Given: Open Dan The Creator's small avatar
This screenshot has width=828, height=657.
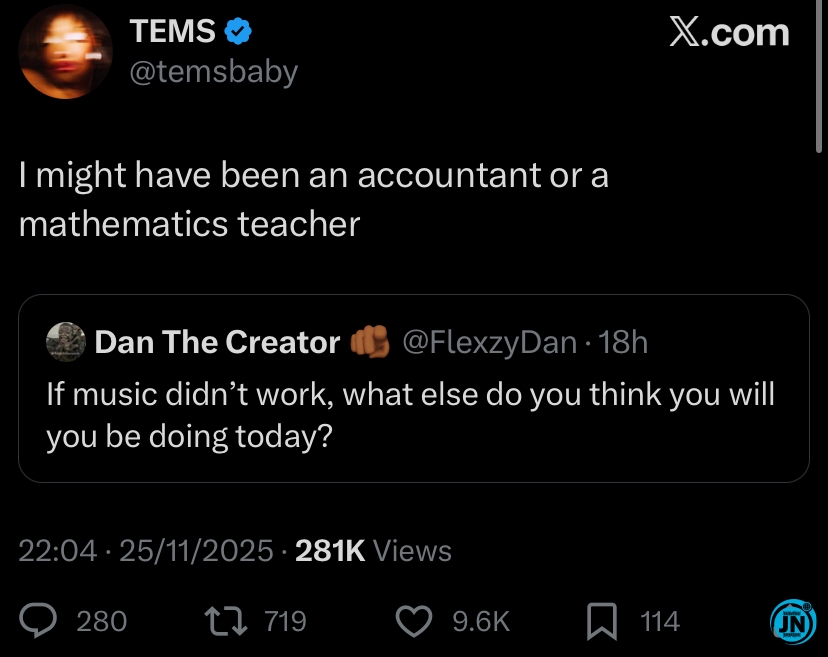Looking at the screenshot, I should 65,342.
